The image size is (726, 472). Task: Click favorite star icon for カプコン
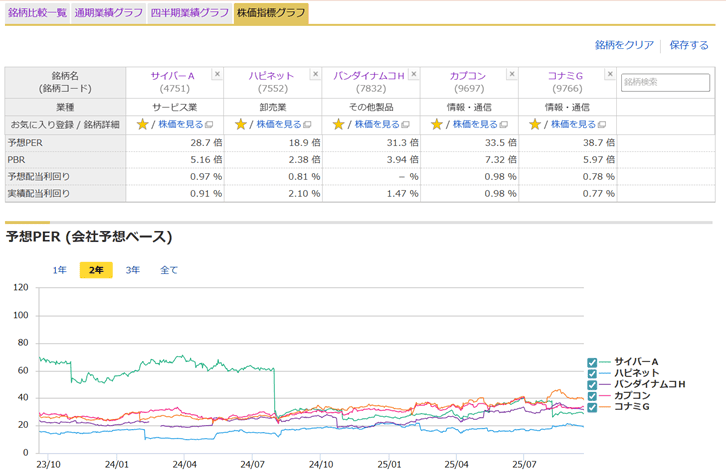[x=436, y=124]
